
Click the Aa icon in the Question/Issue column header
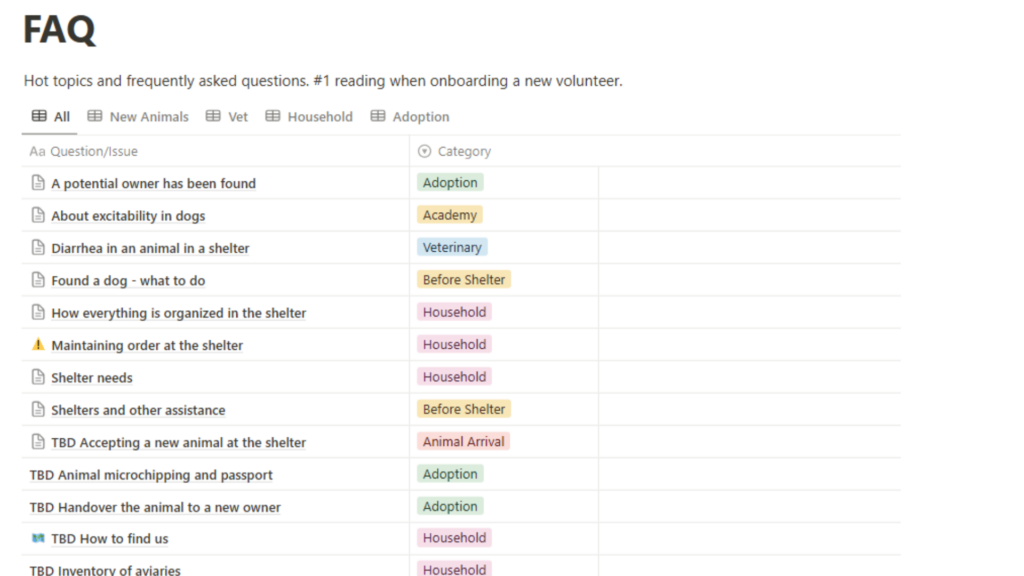point(37,152)
